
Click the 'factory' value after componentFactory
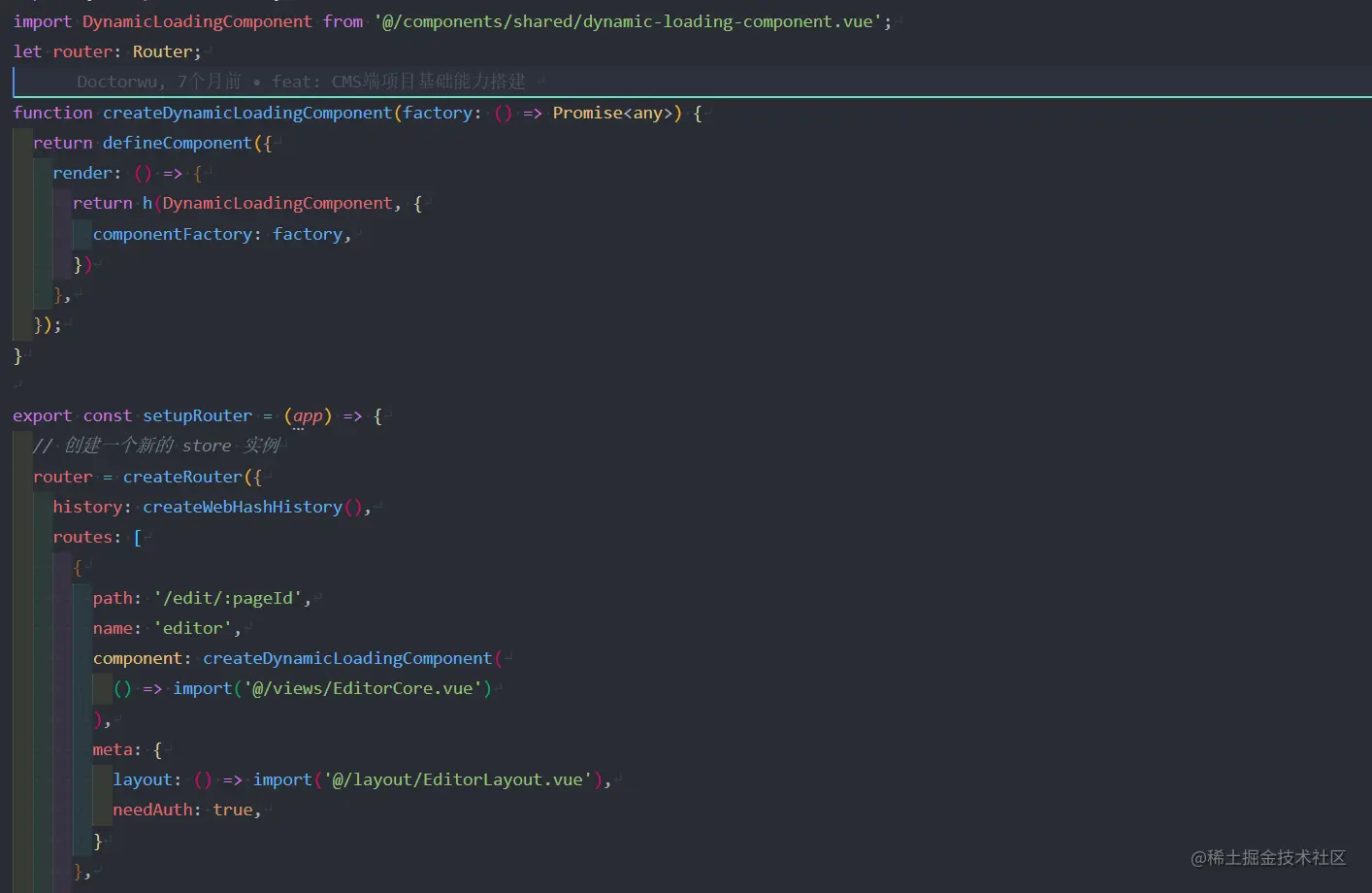coord(308,234)
